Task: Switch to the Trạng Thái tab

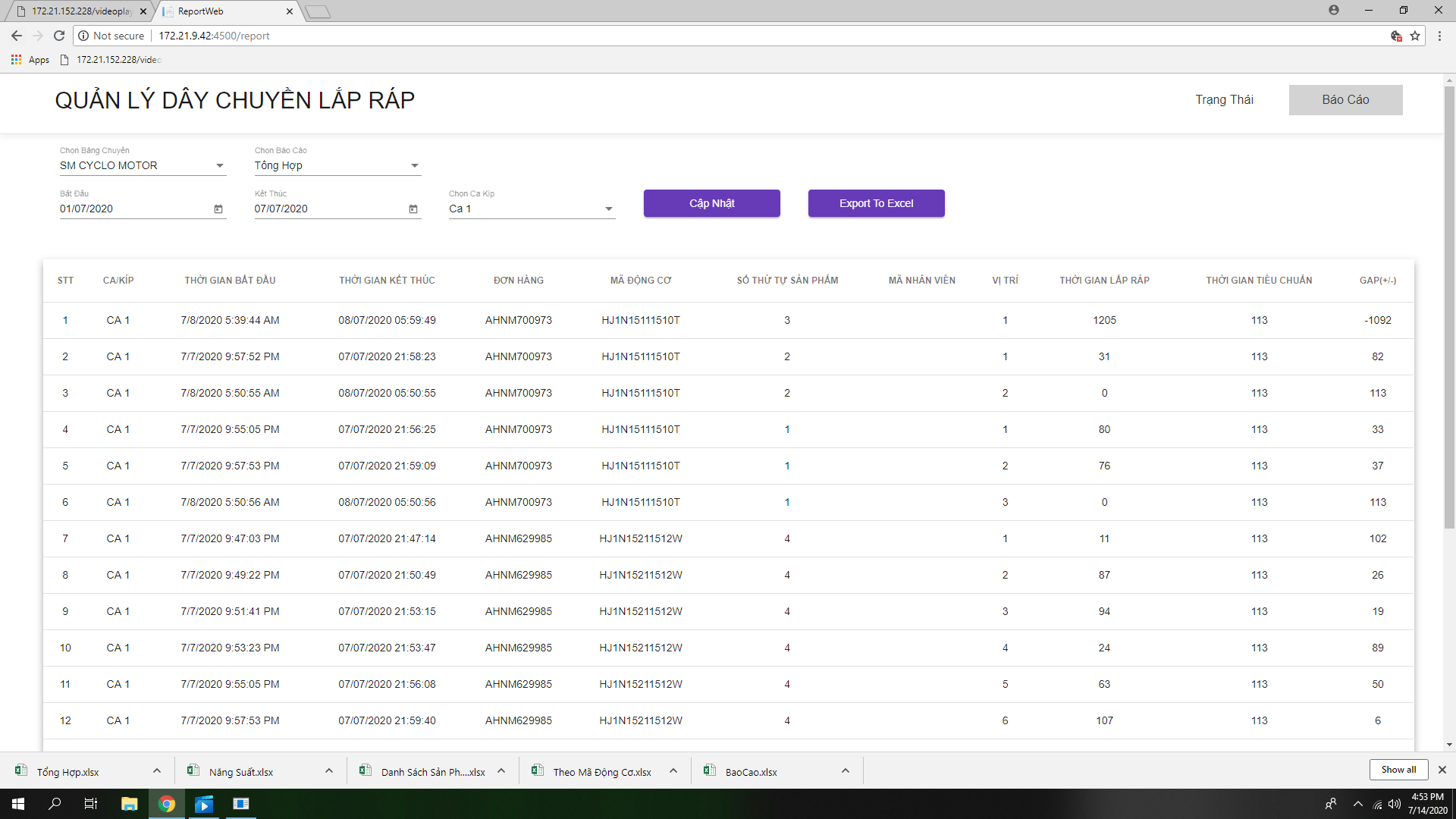Action: click(x=1224, y=100)
